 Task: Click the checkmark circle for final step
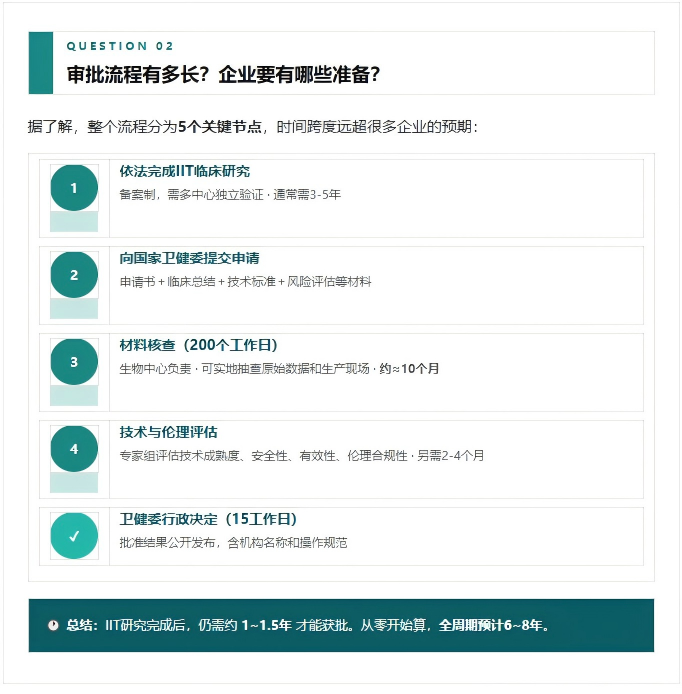pos(74,536)
